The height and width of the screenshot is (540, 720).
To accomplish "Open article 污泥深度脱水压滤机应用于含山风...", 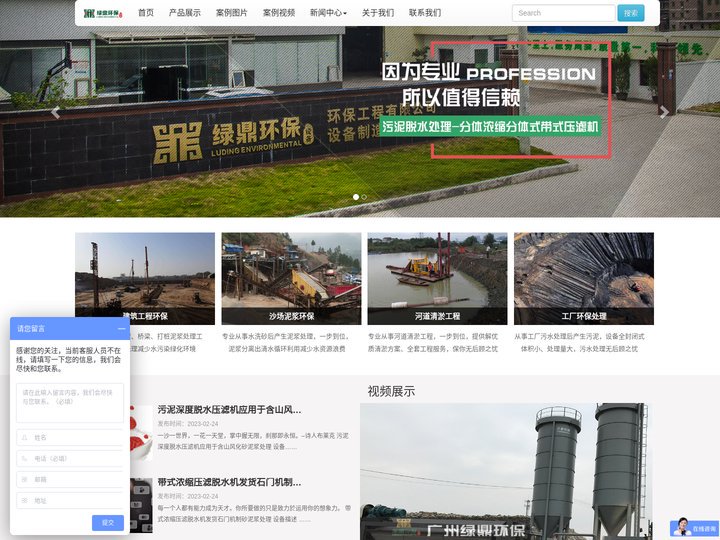I will (230, 410).
